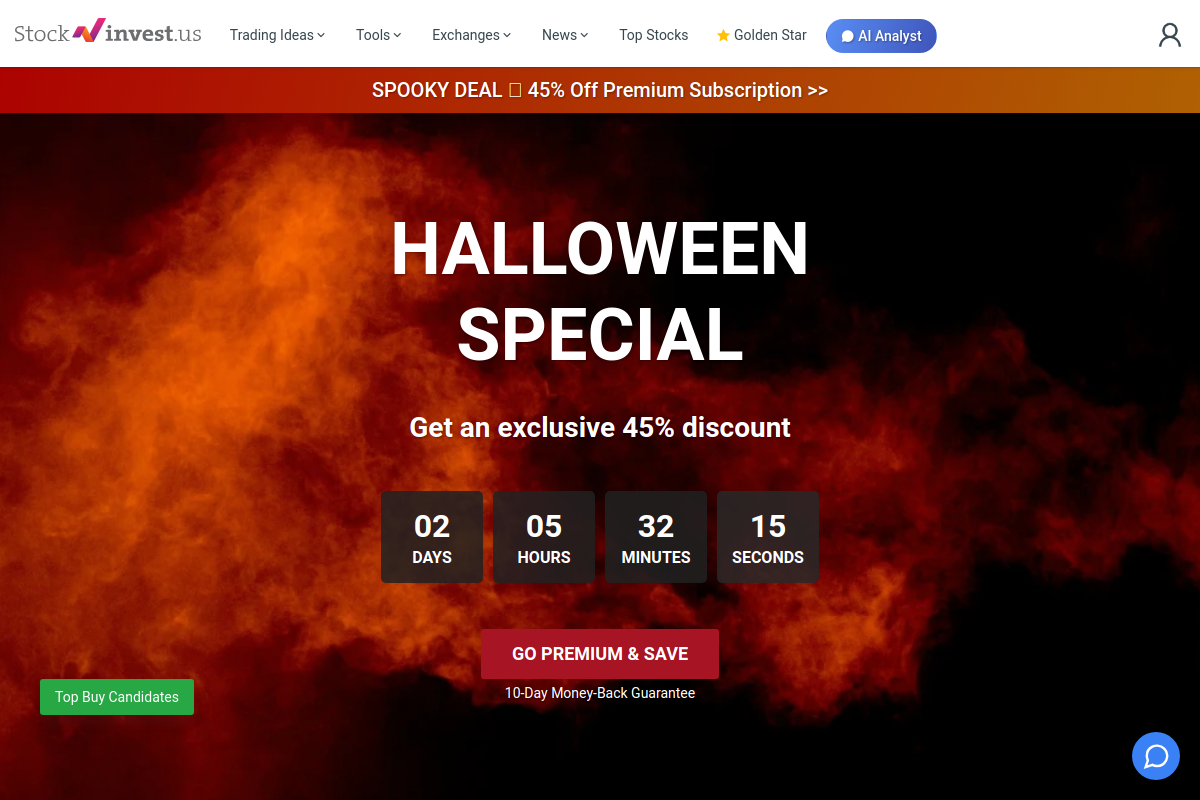Click the AI Analyst speech bubble icon
This screenshot has height=800, width=1200.
point(847,36)
